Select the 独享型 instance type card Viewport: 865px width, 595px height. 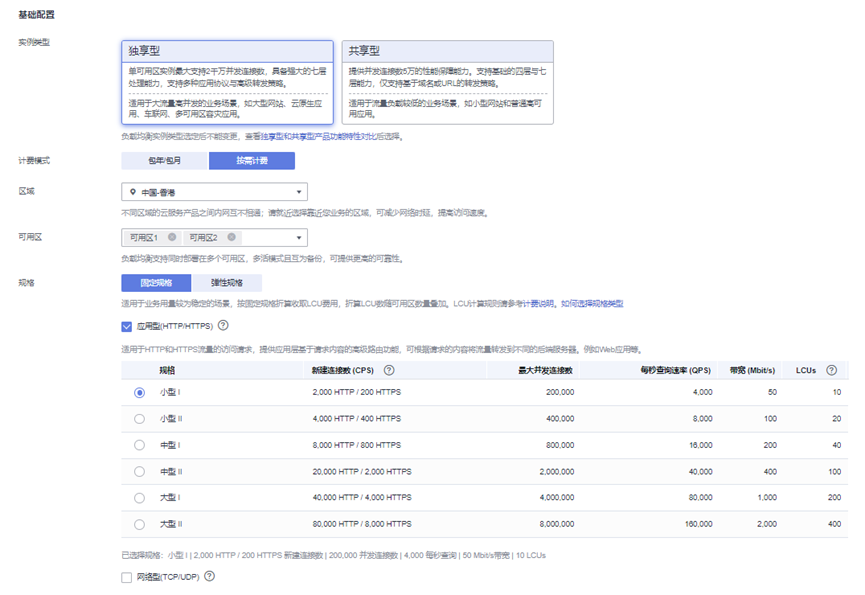pyautogui.click(x=227, y=82)
